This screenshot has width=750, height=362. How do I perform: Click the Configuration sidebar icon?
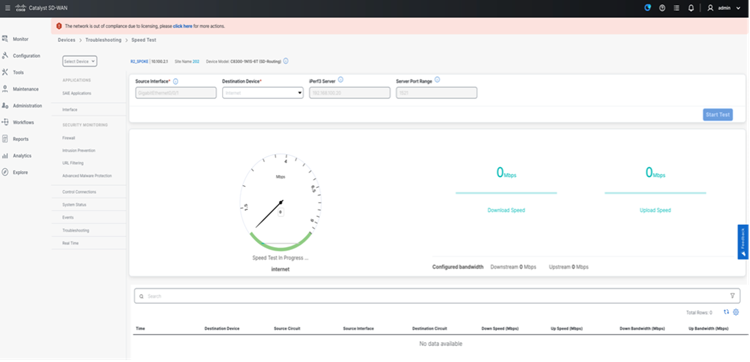[5, 55]
